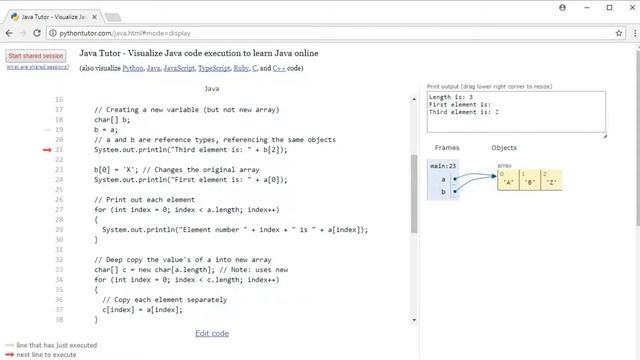Focus the pythontutor.com address bar
Image resolution: width=640 pixels, height=360 pixels.
pos(335,33)
